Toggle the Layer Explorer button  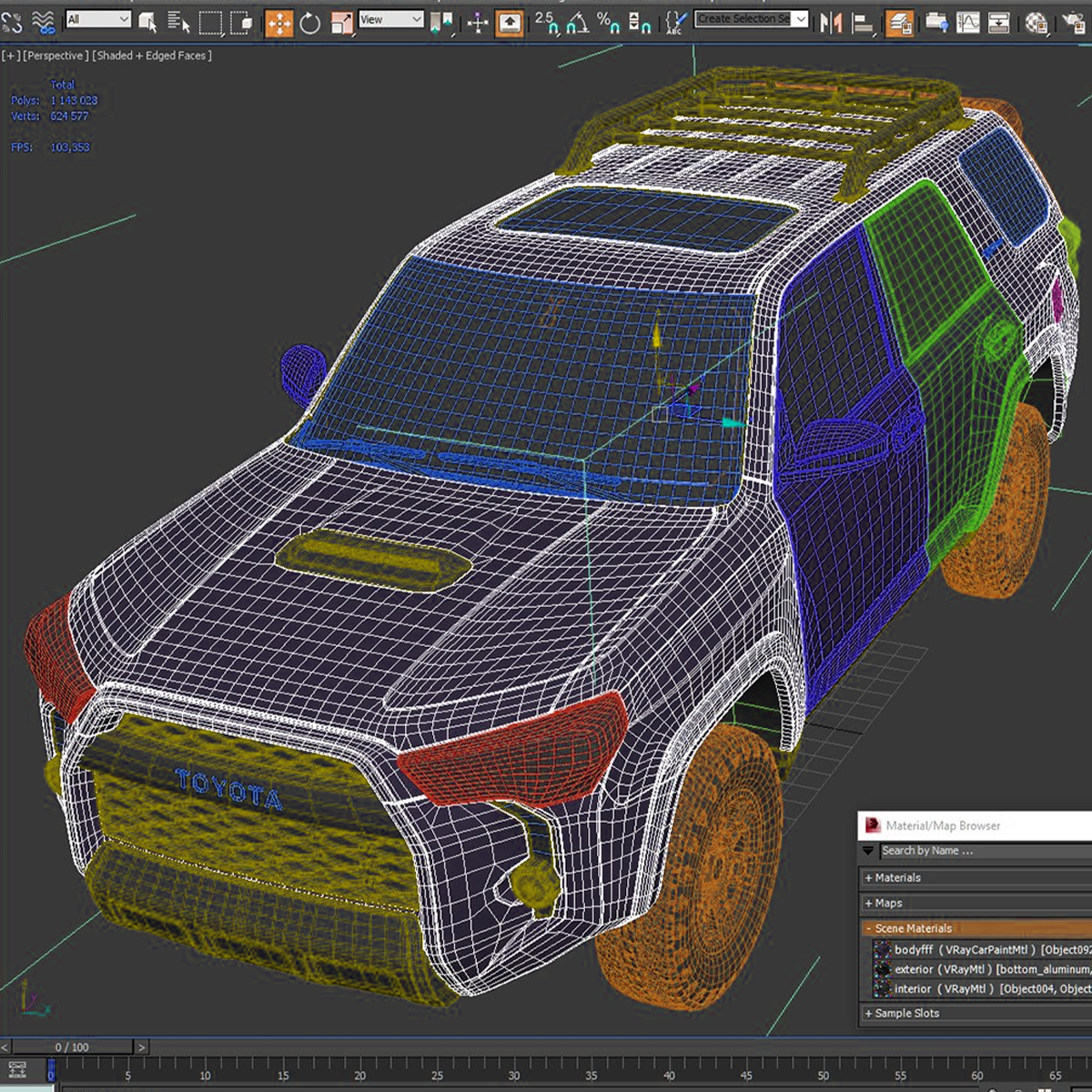(899, 23)
